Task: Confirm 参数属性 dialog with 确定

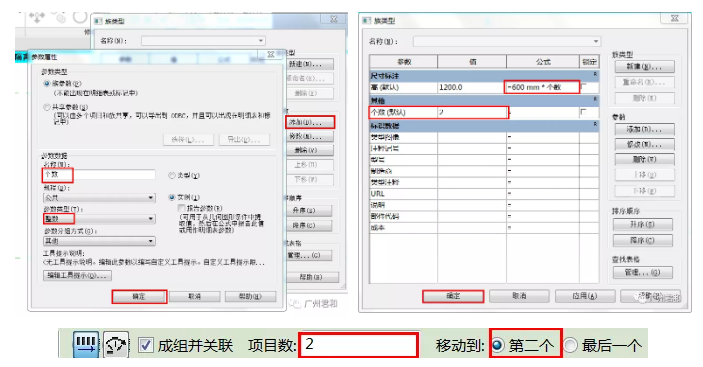Action: tap(139, 297)
